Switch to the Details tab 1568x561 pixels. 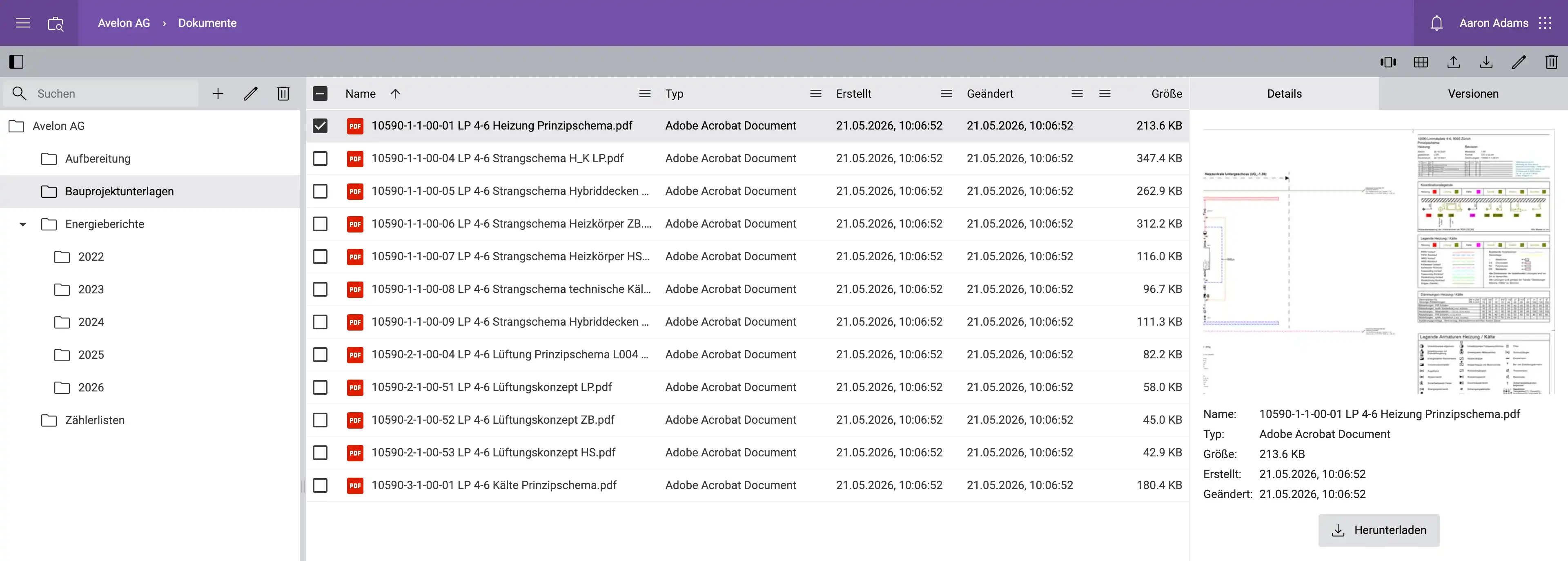pyautogui.click(x=1284, y=94)
